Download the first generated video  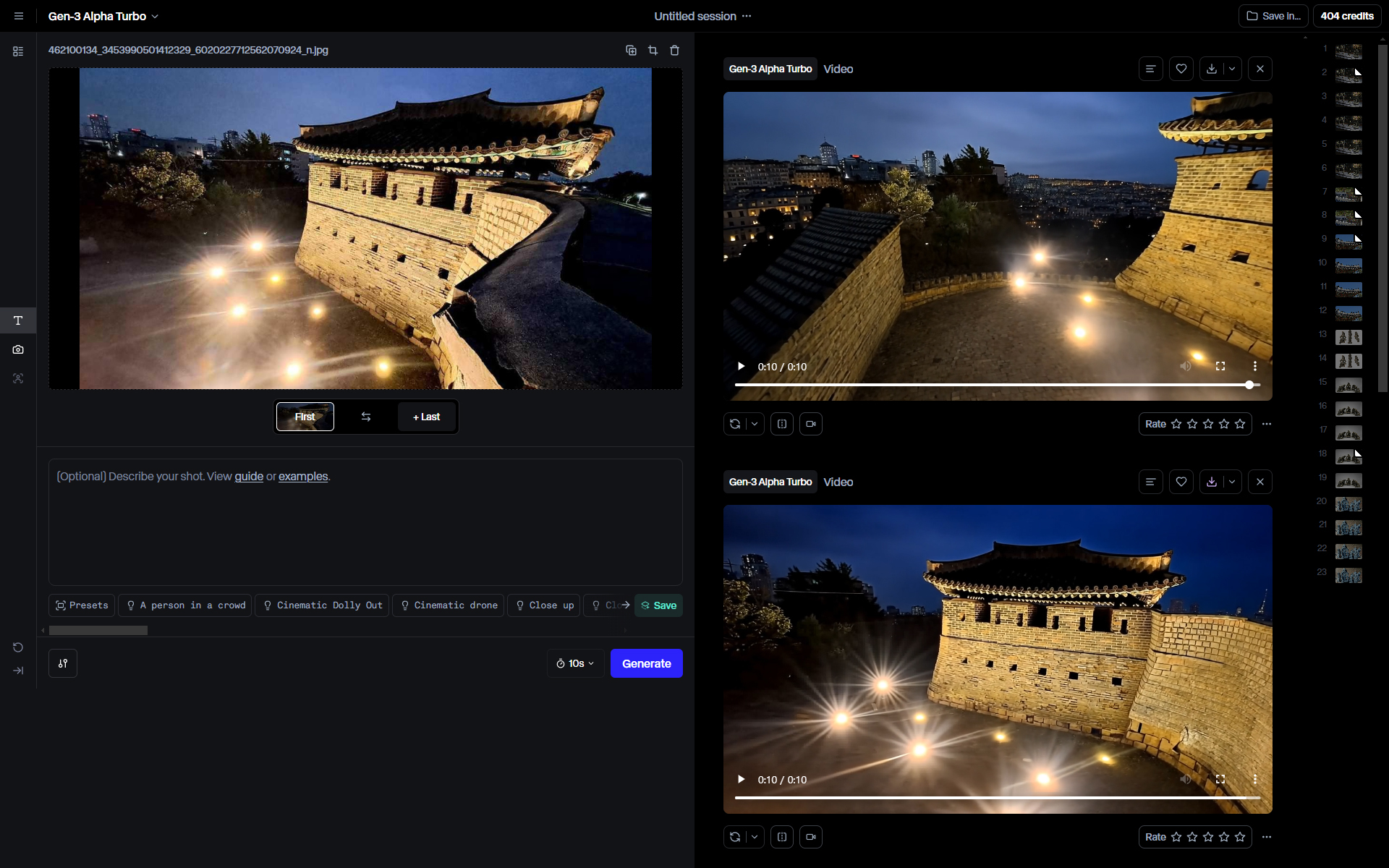[x=1212, y=69]
